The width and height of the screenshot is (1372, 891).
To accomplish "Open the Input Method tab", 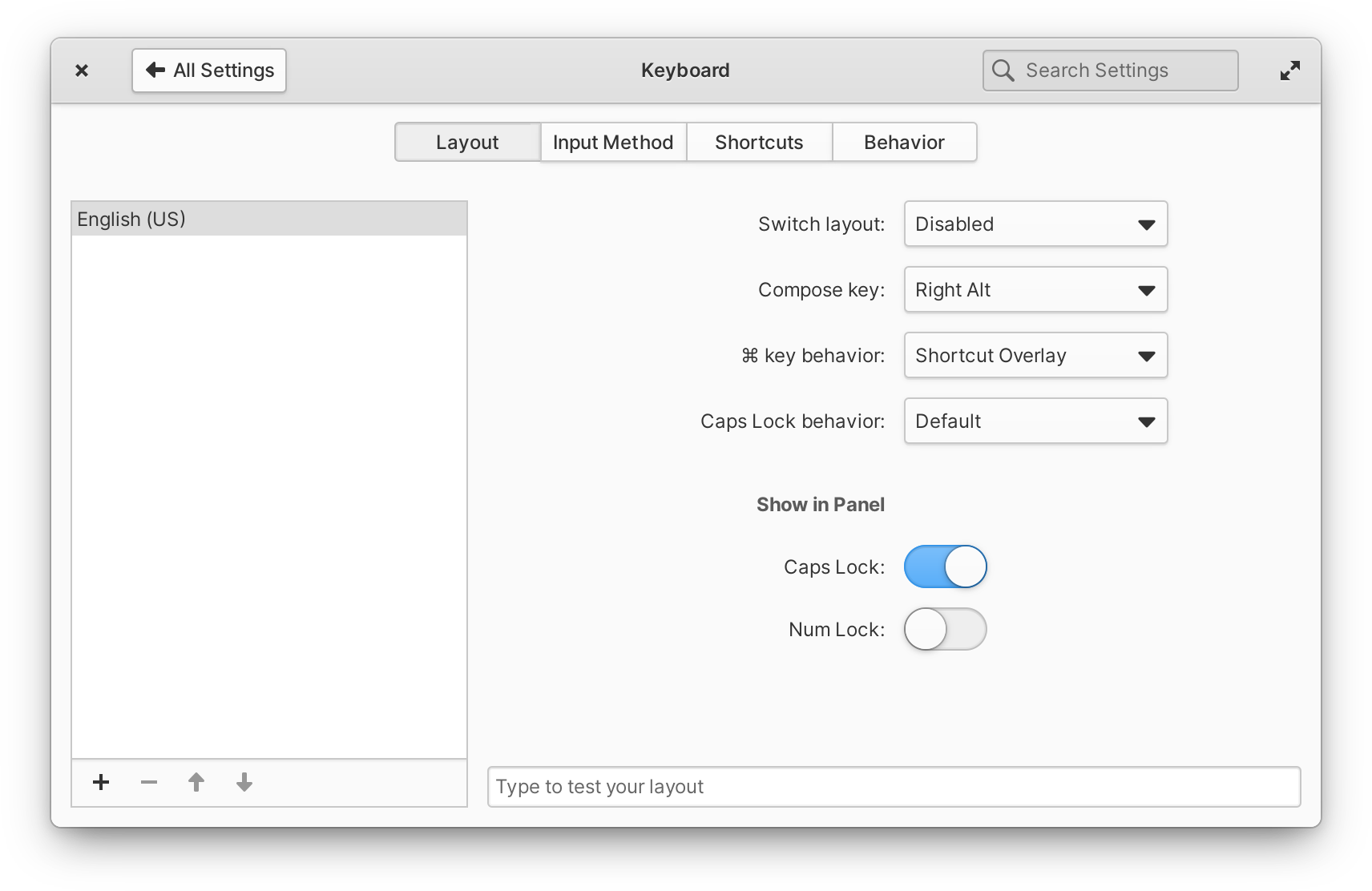I will click(x=612, y=142).
